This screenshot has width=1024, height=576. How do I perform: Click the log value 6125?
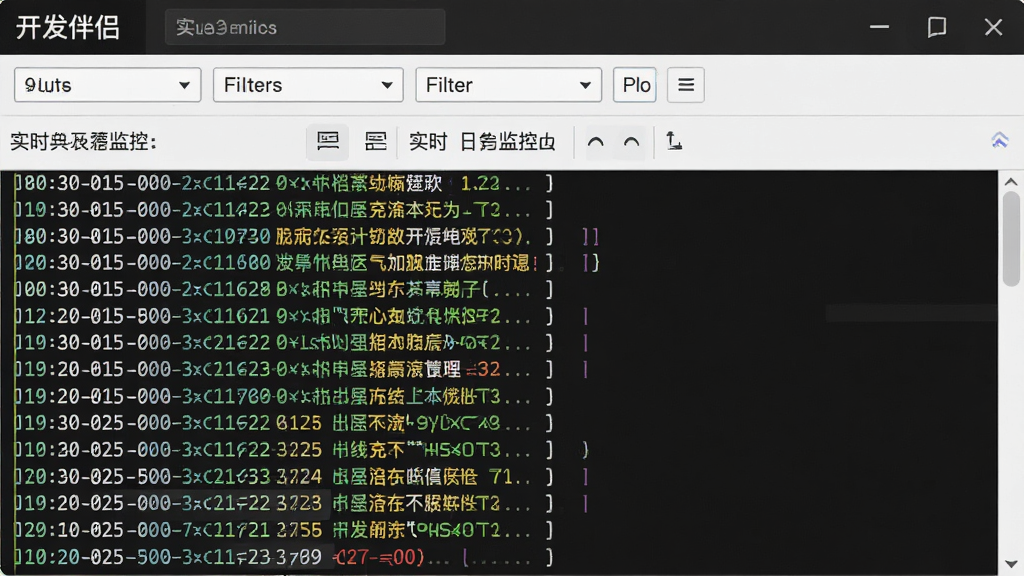(298, 423)
